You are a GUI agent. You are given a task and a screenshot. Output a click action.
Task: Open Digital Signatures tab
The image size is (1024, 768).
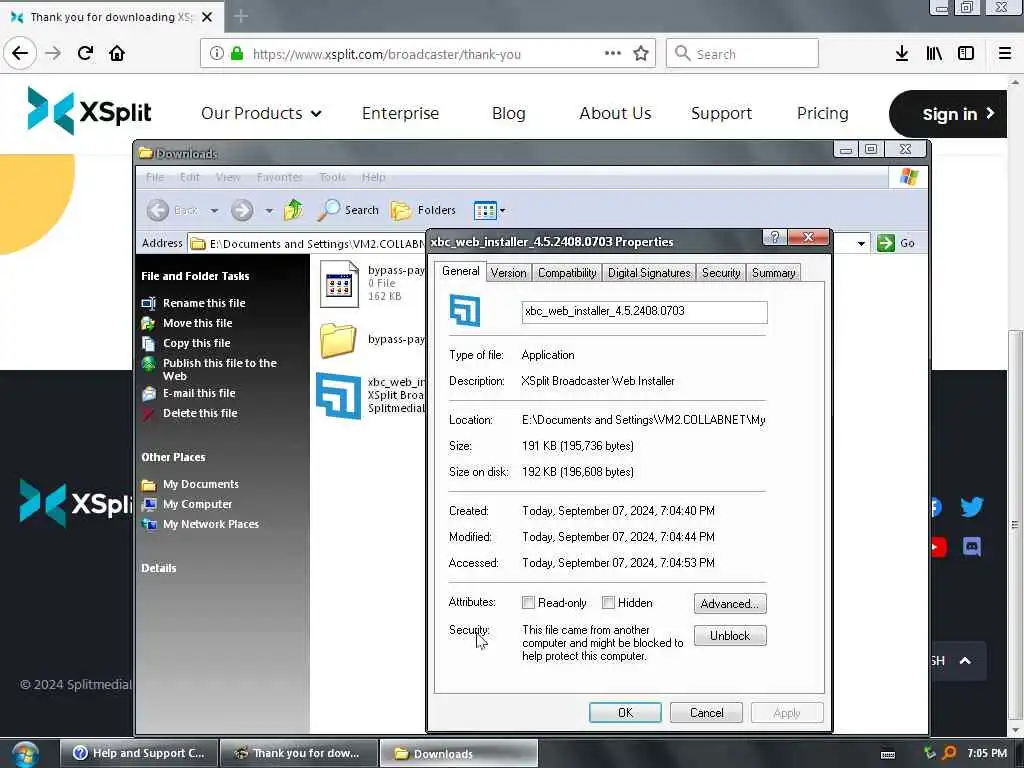(x=648, y=273)
